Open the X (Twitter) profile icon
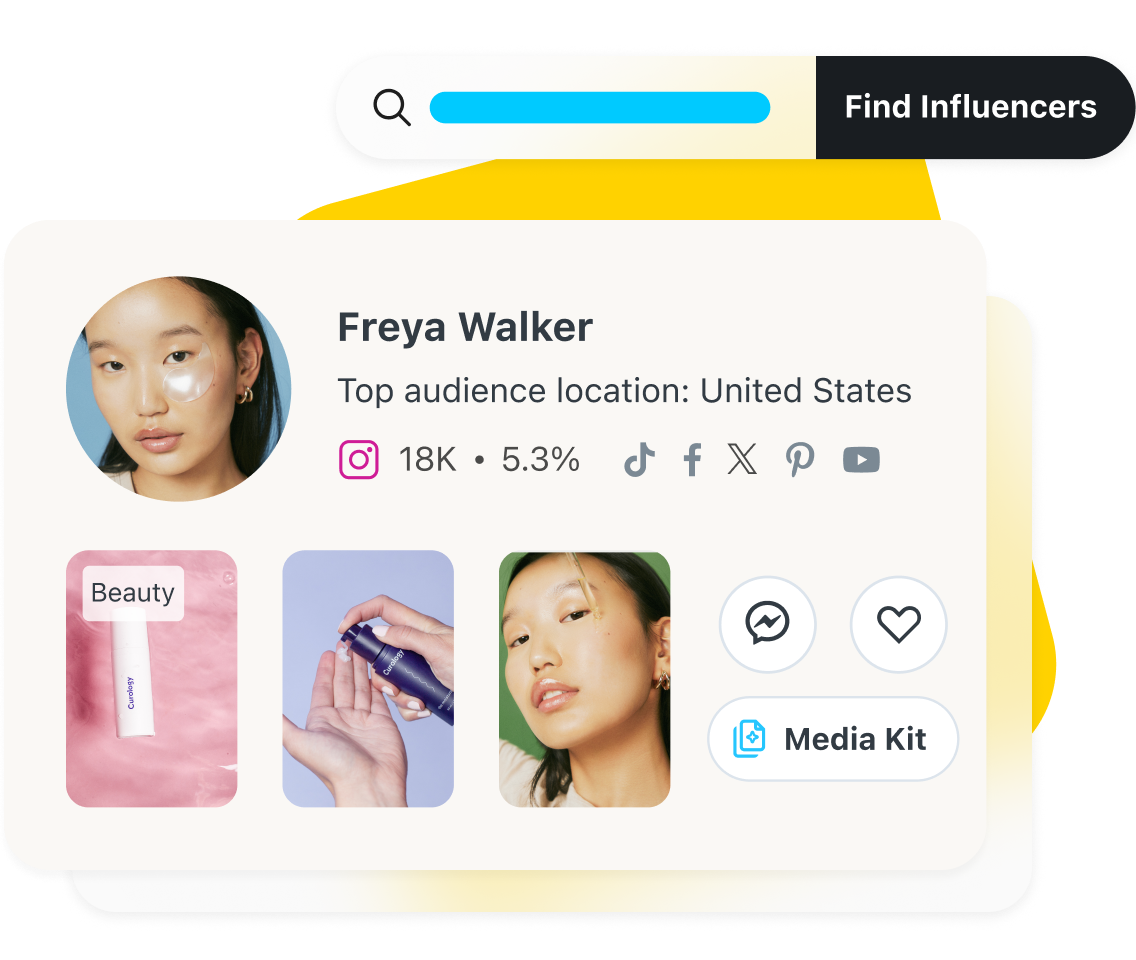Viewport: 1136px width, 960px height. [x=742, y=459]
